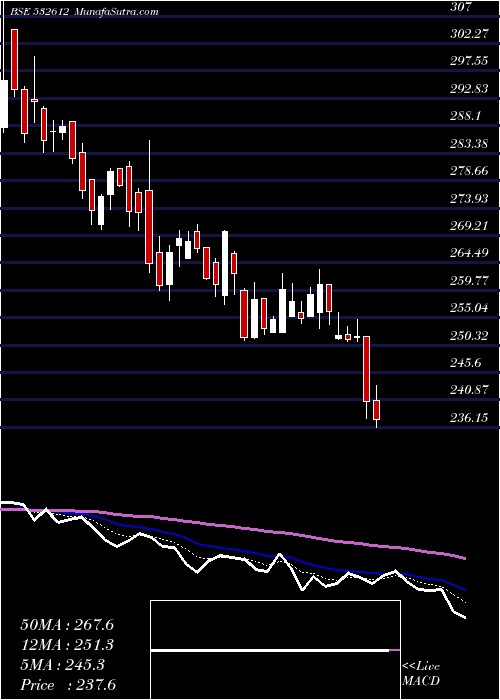
Task: Click the 250.32 price axis label
Action: click(x=470, y=335)
